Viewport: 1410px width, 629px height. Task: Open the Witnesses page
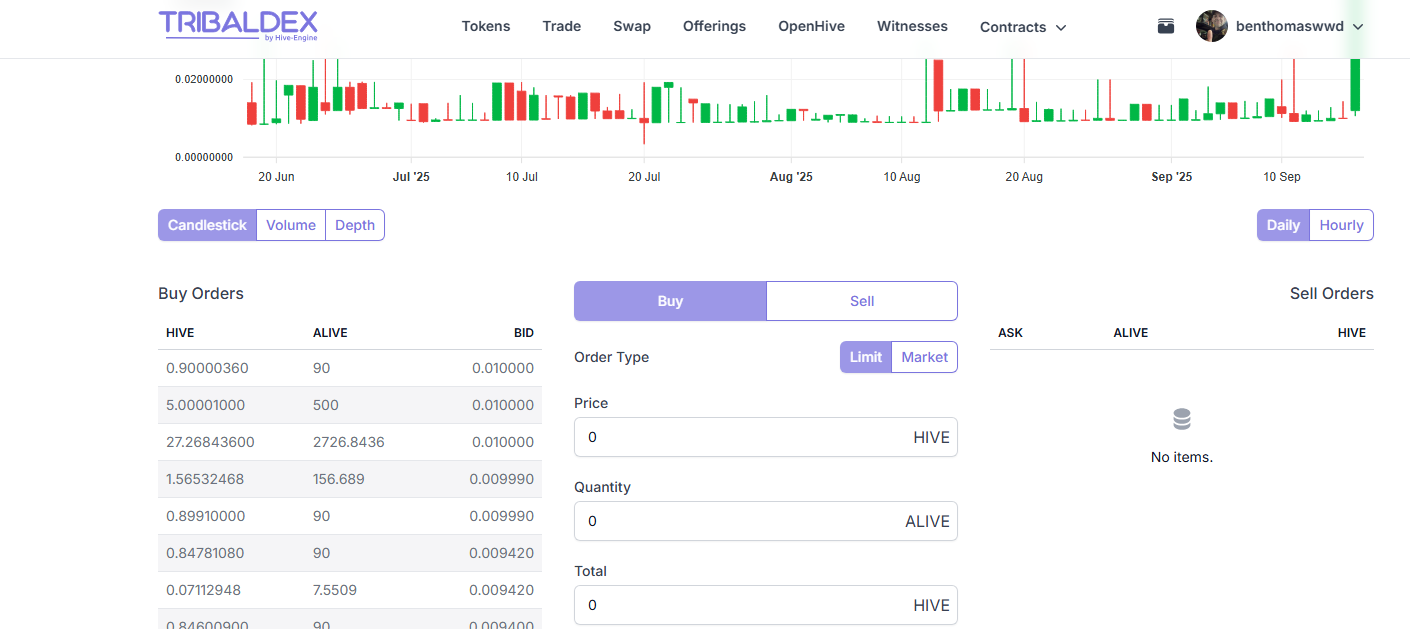point(912,26)
